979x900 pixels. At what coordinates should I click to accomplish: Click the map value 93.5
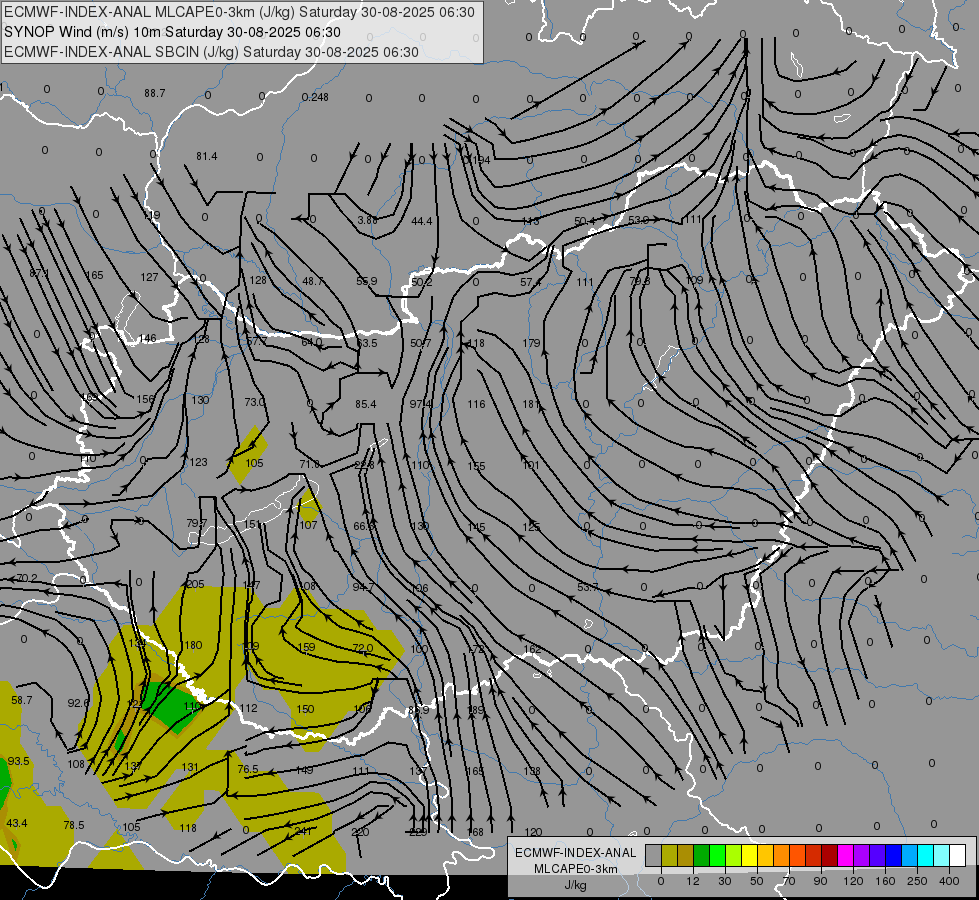tap(18, 761)
